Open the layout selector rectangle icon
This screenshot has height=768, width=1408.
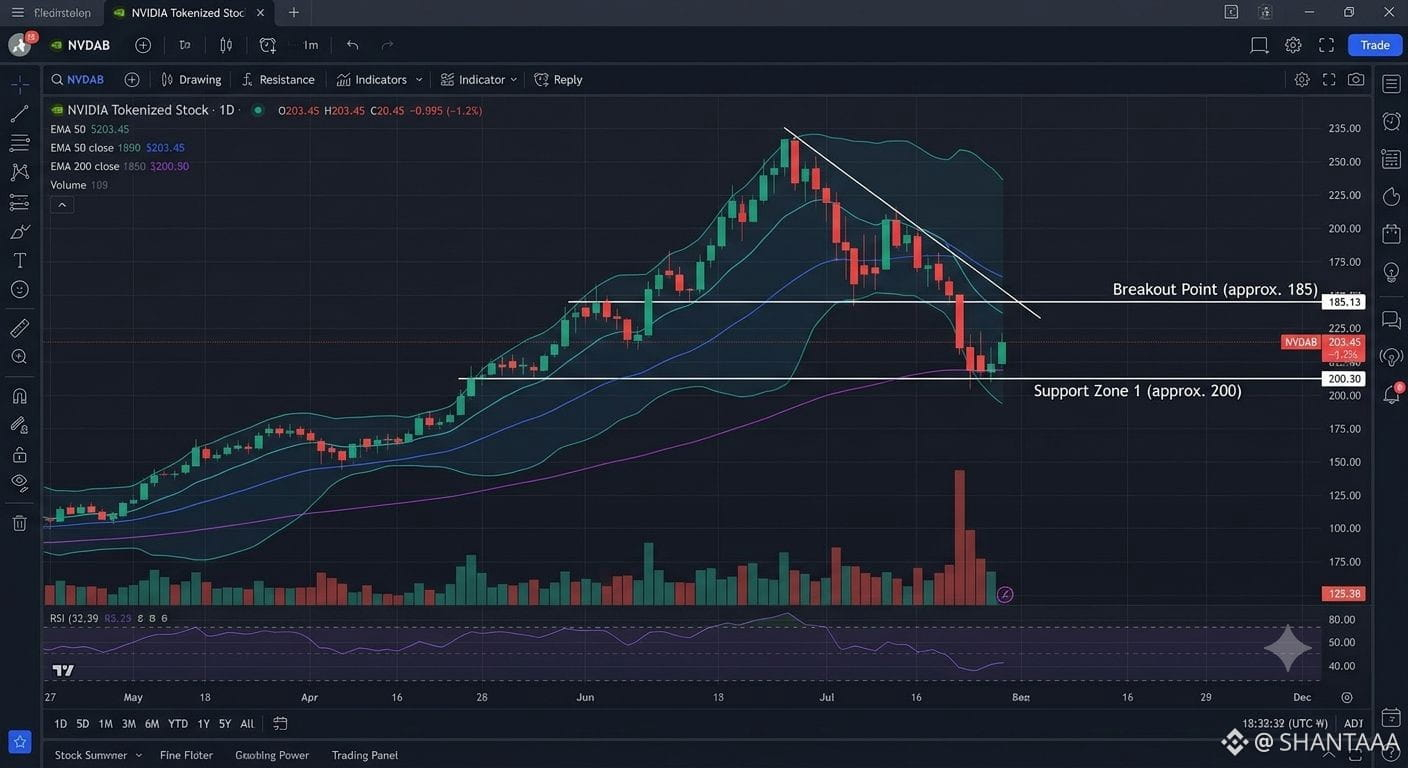[1259, 45]
